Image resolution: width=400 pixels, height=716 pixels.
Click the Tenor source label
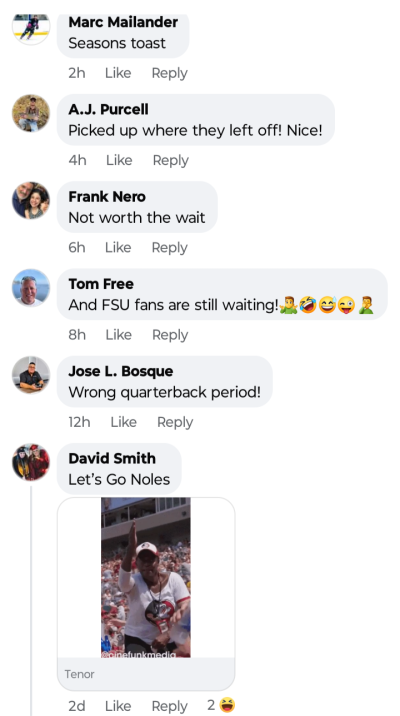[x=79, y=674]
